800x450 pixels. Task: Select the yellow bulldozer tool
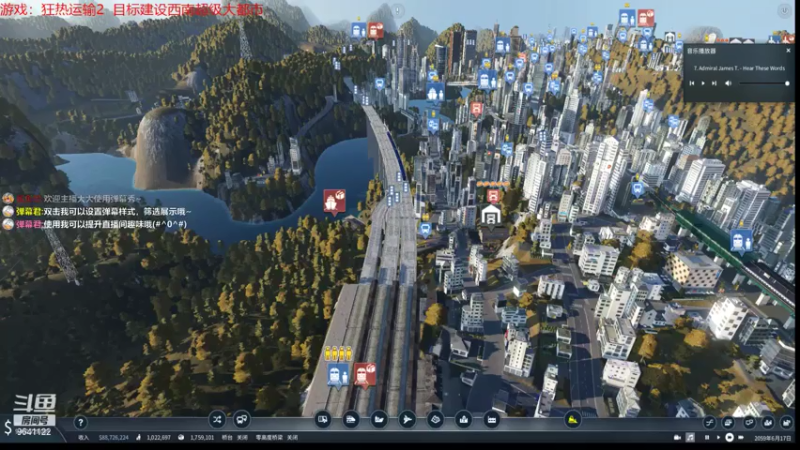(572, 420)
